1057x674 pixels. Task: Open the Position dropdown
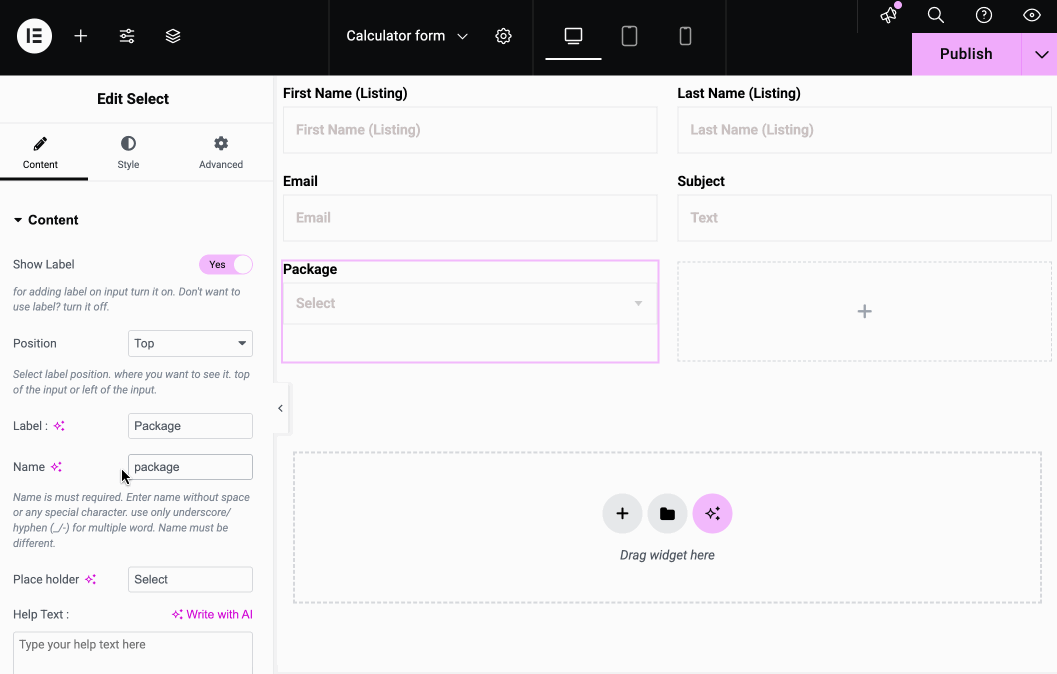[x=190, y=343]
